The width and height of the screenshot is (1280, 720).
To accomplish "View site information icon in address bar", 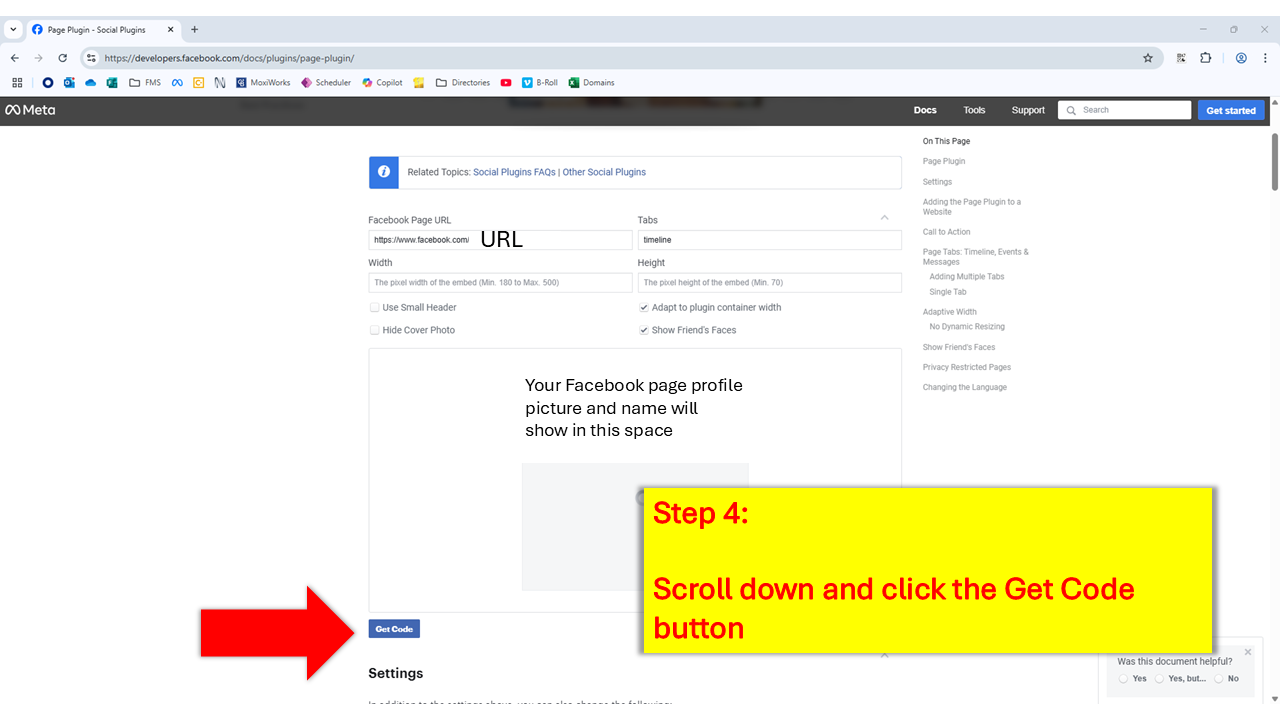I will [91, 58].
